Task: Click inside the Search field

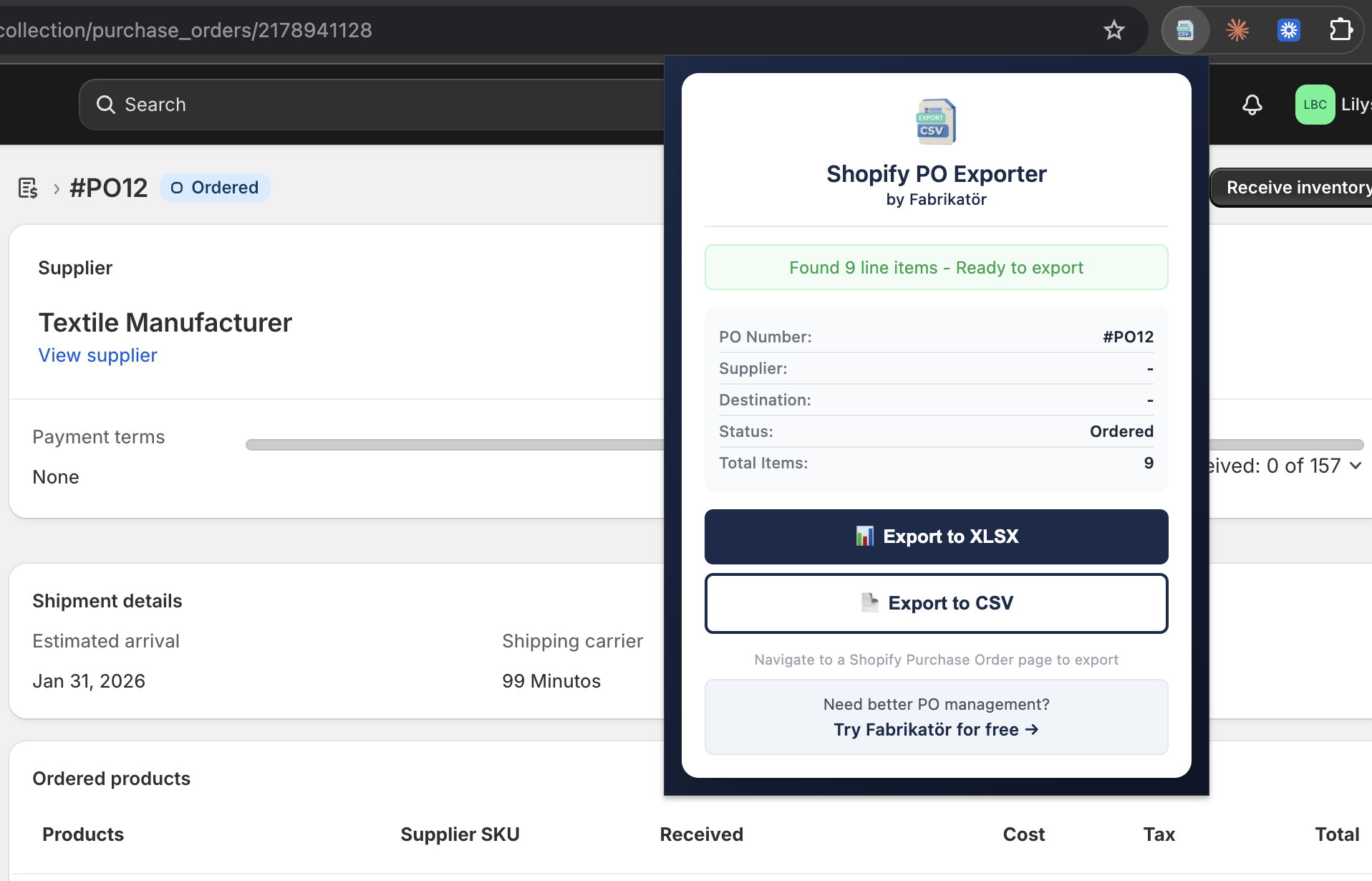Action: (372, 105)
